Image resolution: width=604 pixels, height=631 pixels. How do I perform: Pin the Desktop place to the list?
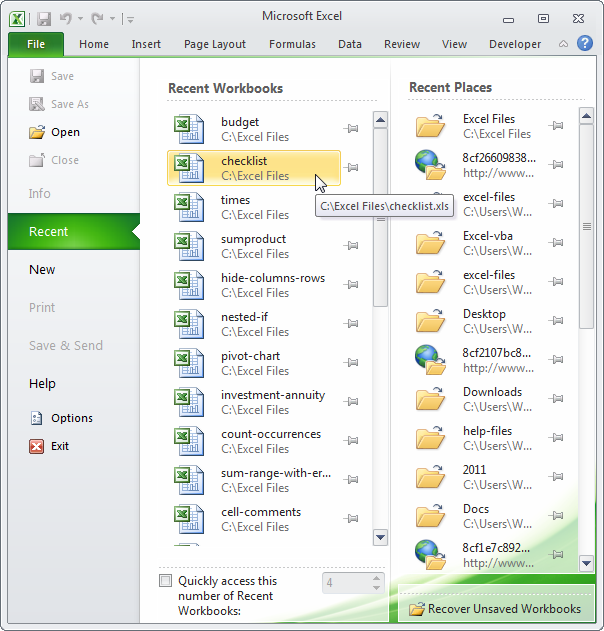coord(556,321)
